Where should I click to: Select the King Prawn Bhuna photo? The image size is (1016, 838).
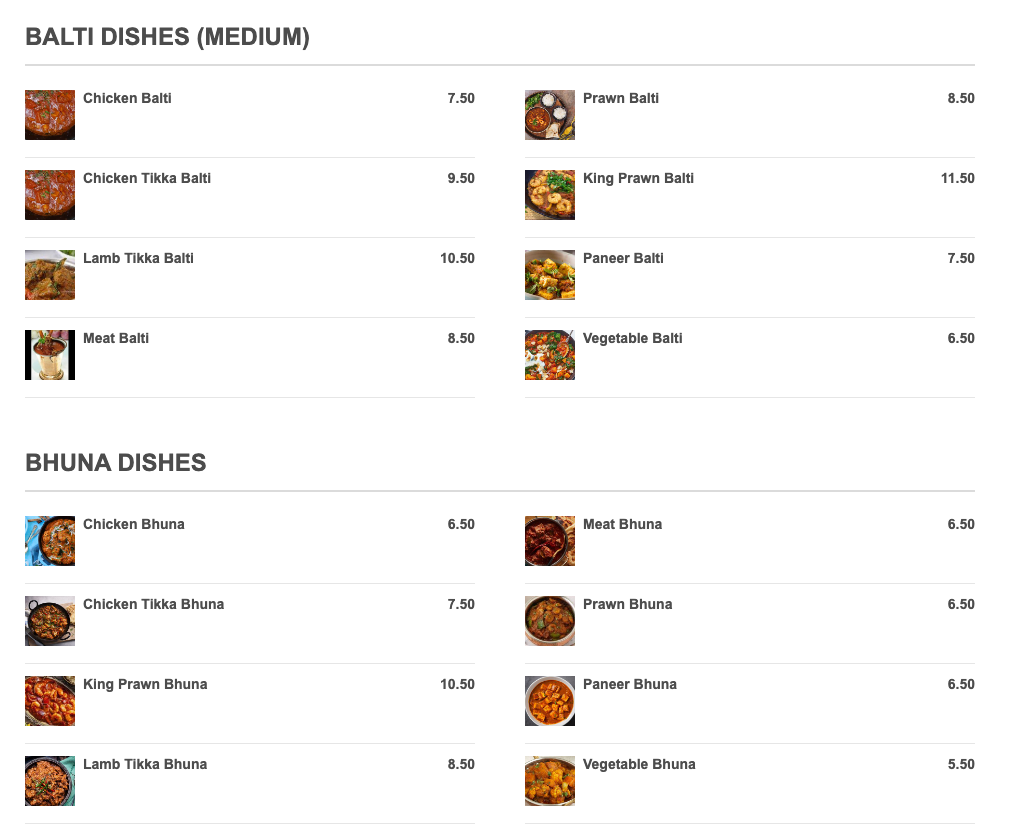pos(50,701)
